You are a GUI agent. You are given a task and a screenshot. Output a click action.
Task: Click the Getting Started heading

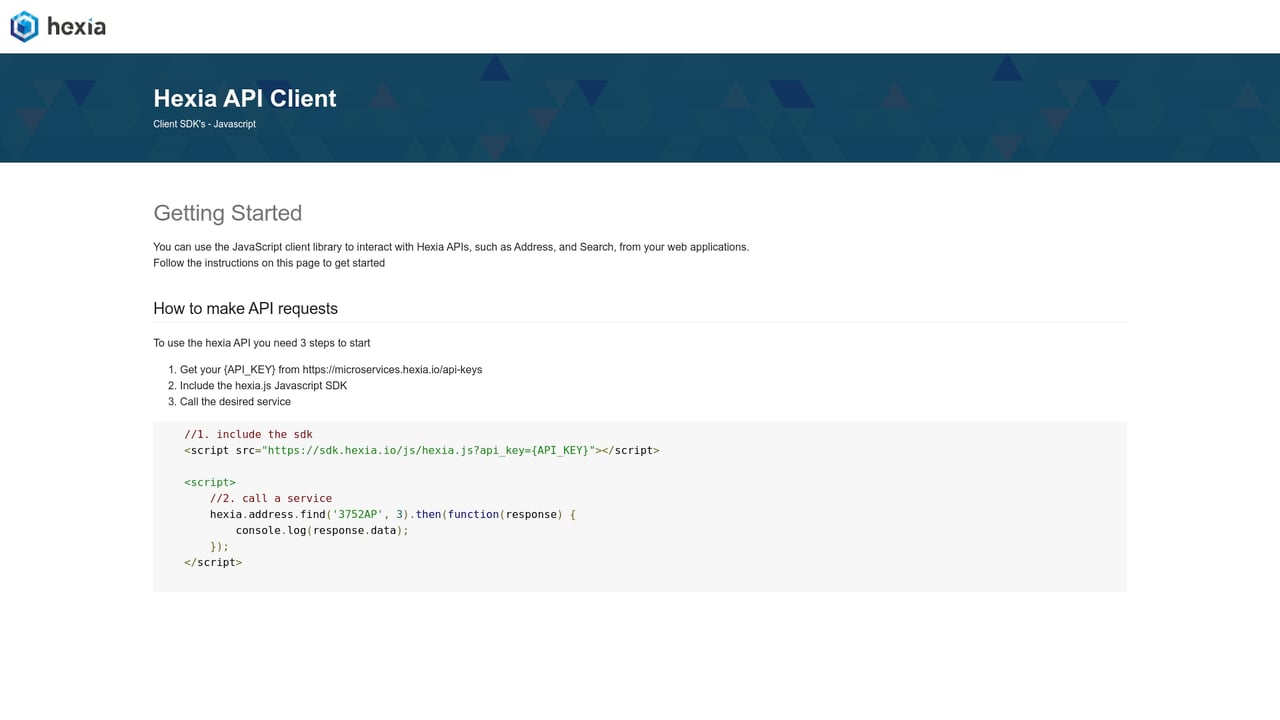click(227, 213)
